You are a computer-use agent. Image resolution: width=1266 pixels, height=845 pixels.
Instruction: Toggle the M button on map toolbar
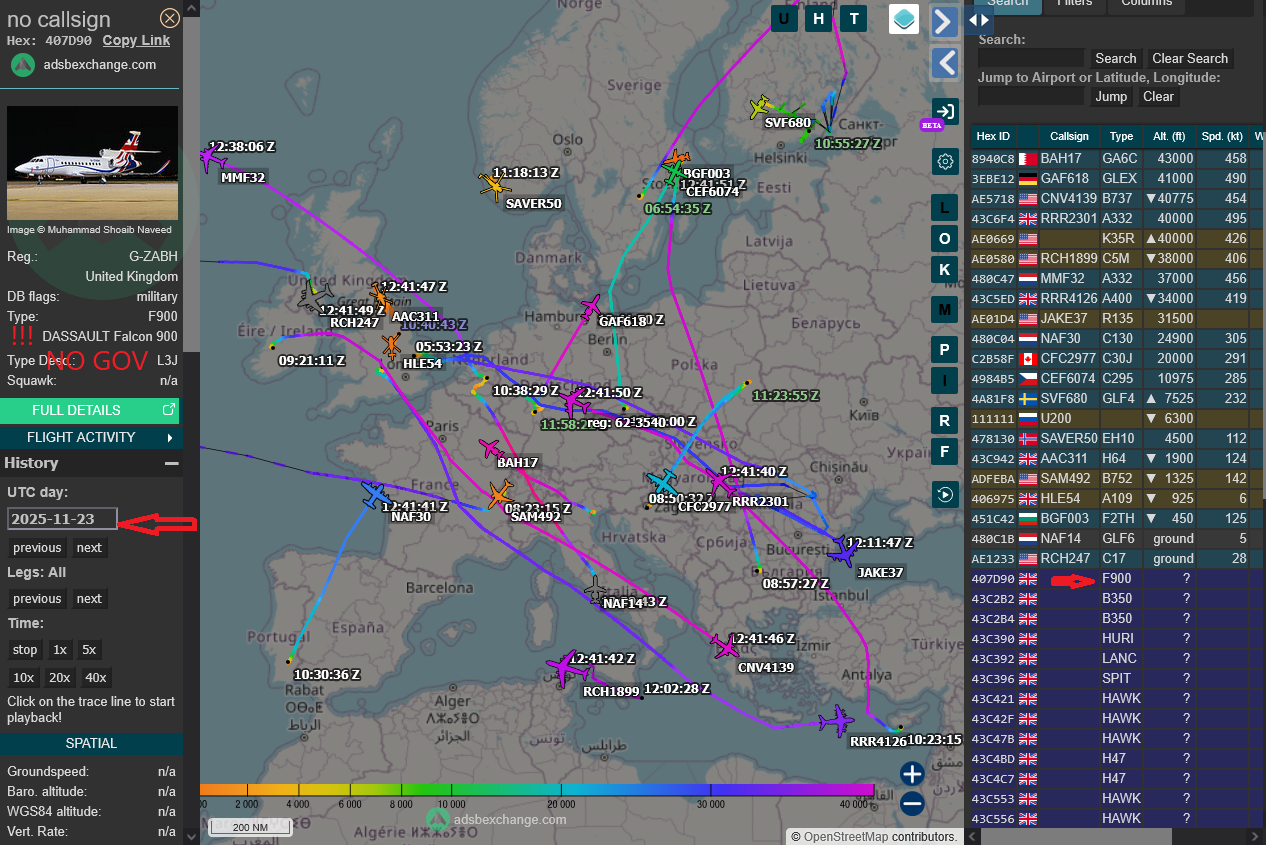[944, 309]
